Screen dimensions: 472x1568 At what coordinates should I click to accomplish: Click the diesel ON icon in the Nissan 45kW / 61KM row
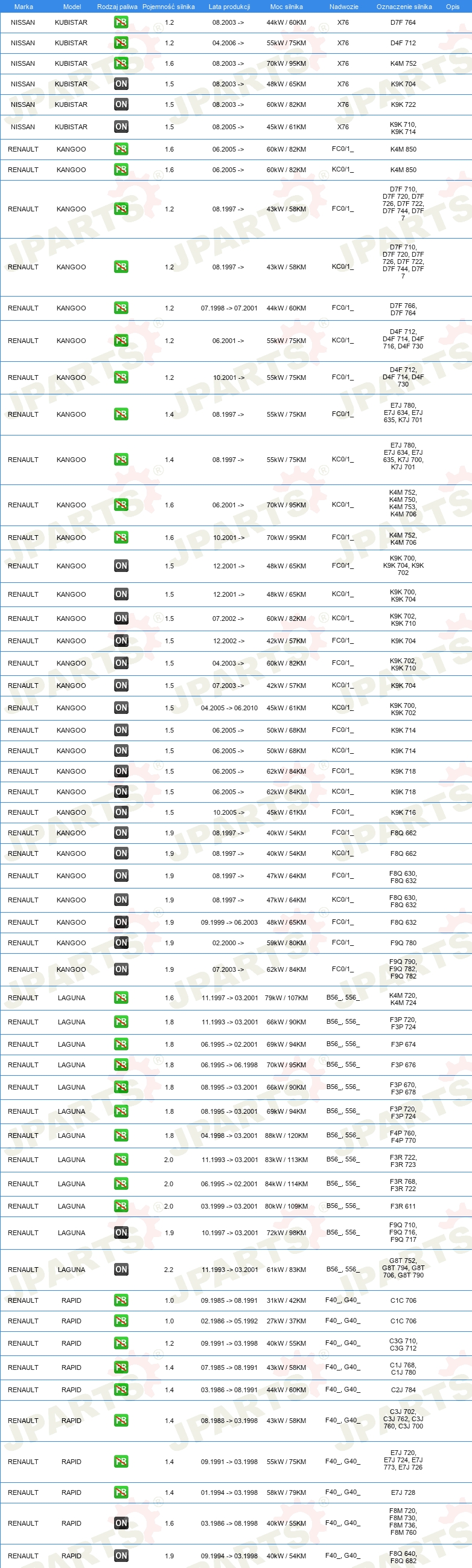click(121, 127)
